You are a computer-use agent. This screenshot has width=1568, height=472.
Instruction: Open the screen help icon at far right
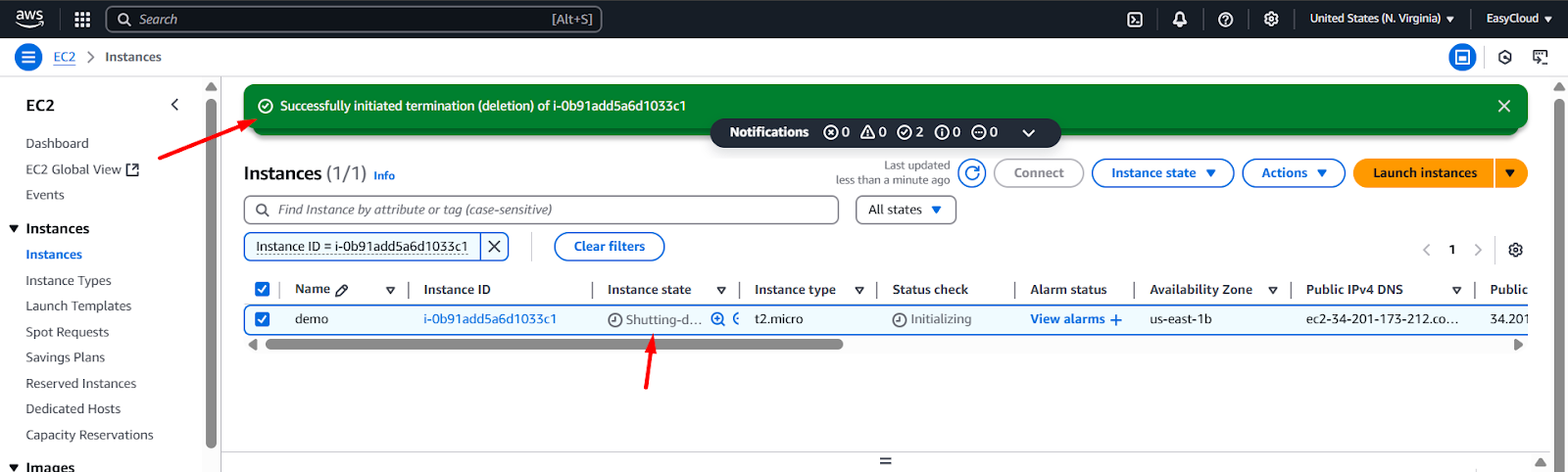(x=1541, y=57)
